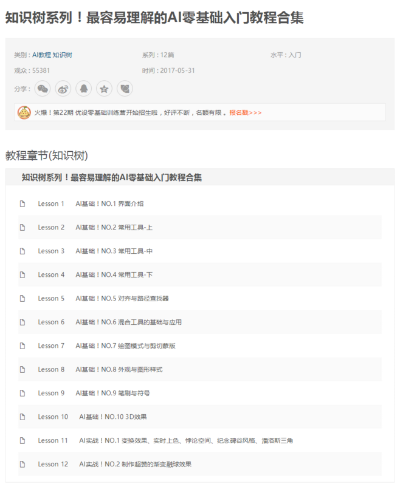Open lesson title AI基础！NO.7
Viewport: 400px width, 487px height.
click(x=125, y=346)
